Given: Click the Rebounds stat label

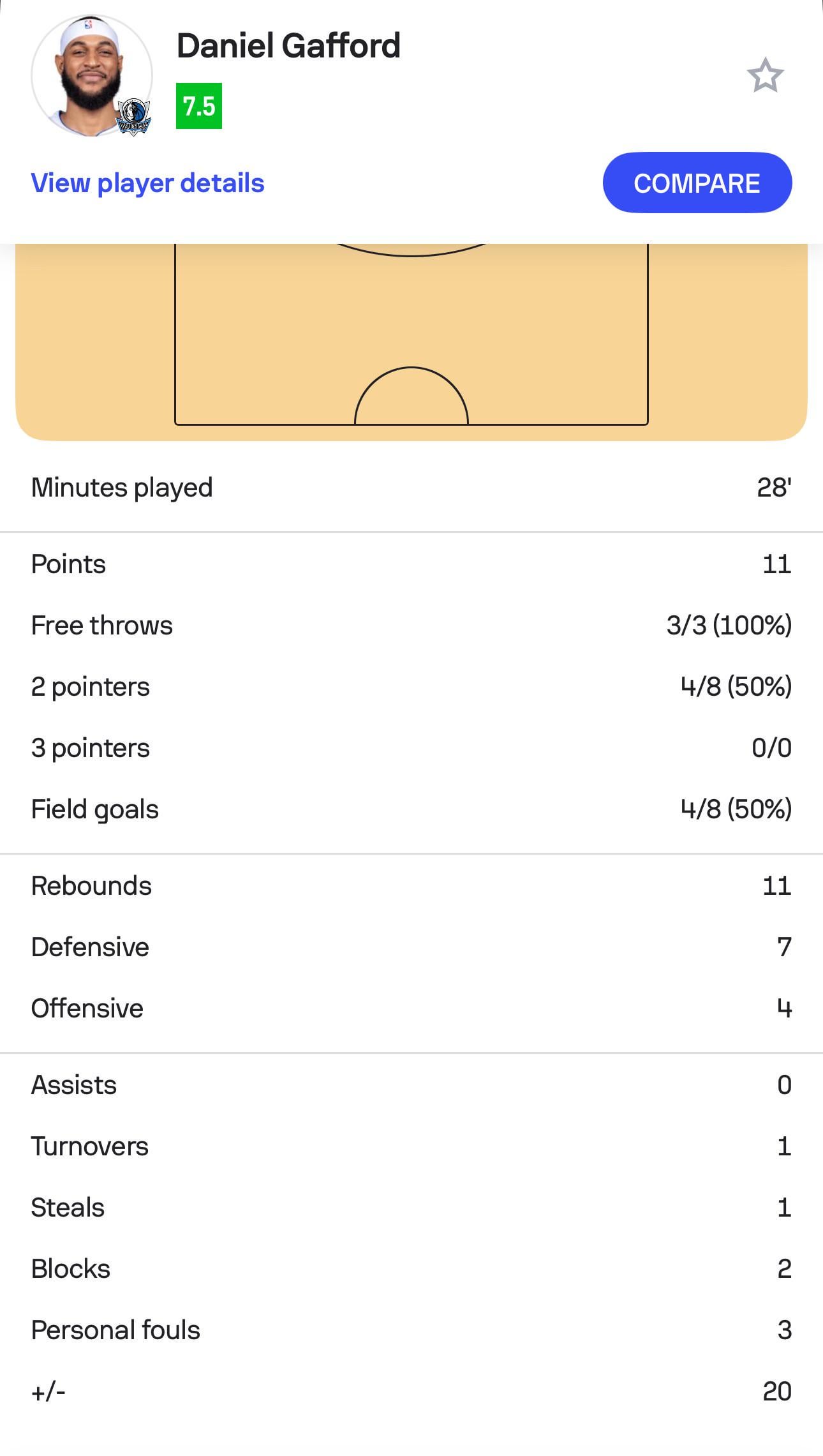Looking at the screenshot, I should (91, 886).
